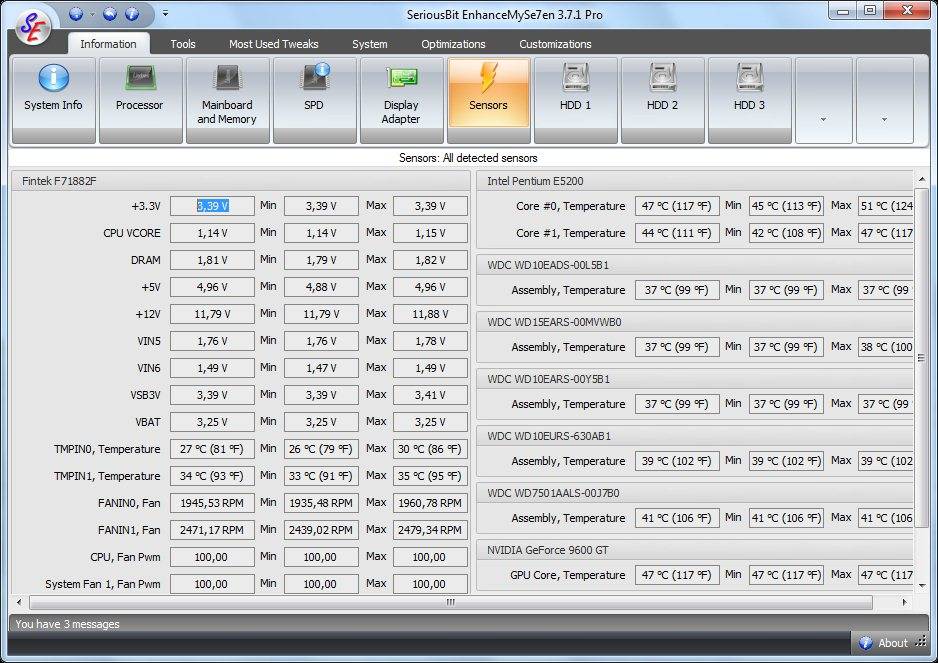Image resolution: width=938 pixels, height=663 pixels.
Task: Open System Info page
Action: [53, 100]
